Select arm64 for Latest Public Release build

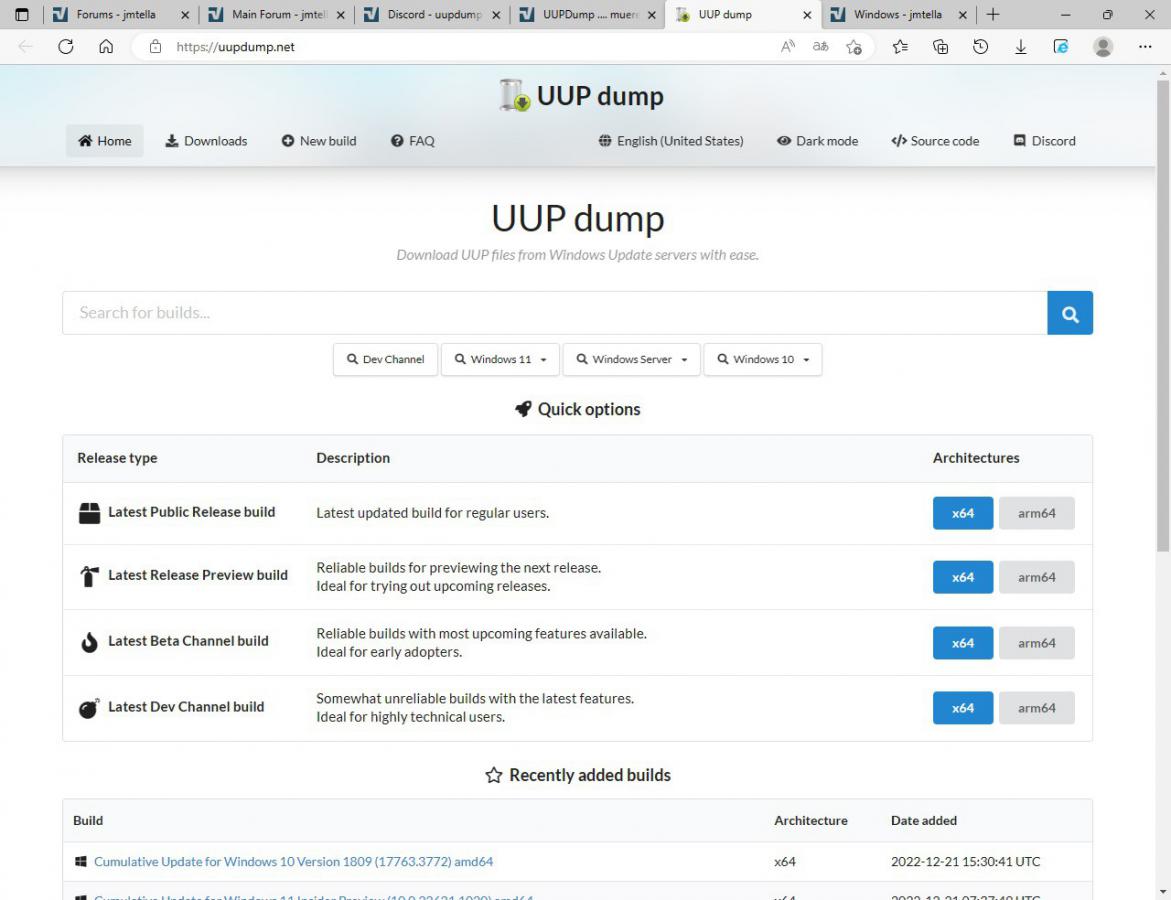pos(1036,513)
